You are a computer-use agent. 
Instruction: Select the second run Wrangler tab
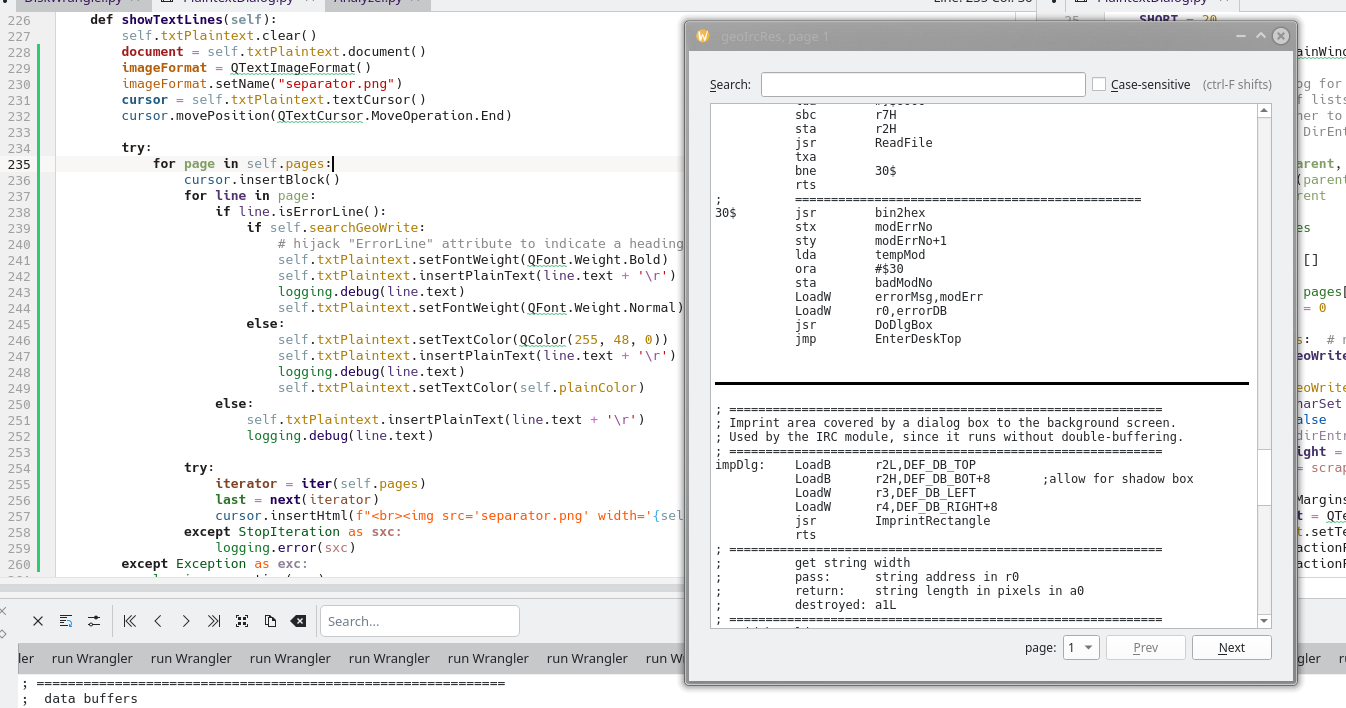point(191,658)
